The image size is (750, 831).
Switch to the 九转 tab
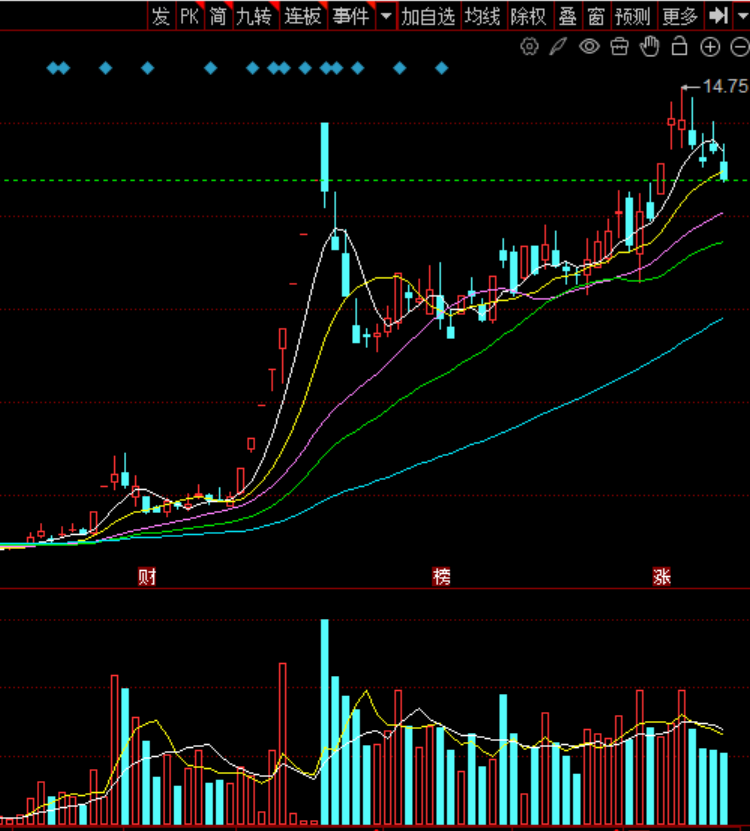254,16
